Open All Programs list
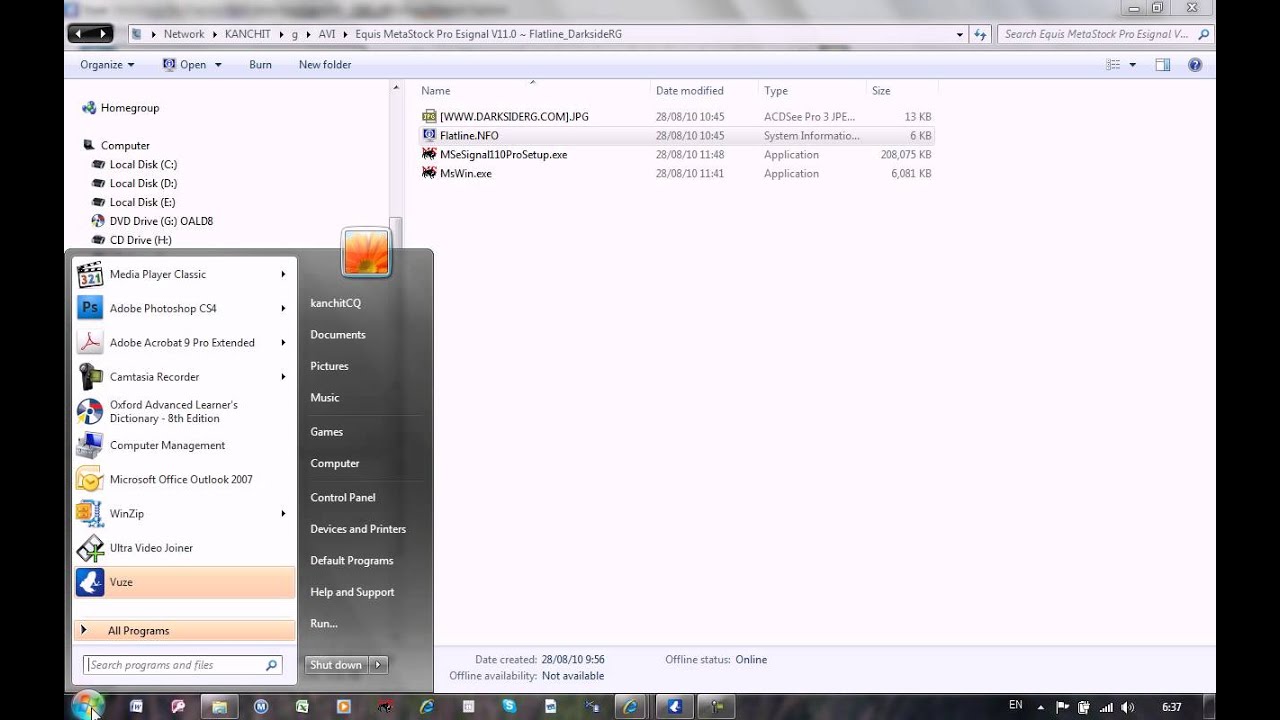 [x=185, y=630]
